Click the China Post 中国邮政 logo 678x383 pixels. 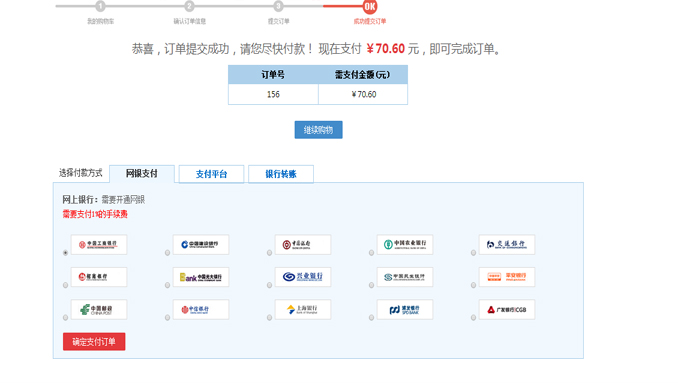99,310
